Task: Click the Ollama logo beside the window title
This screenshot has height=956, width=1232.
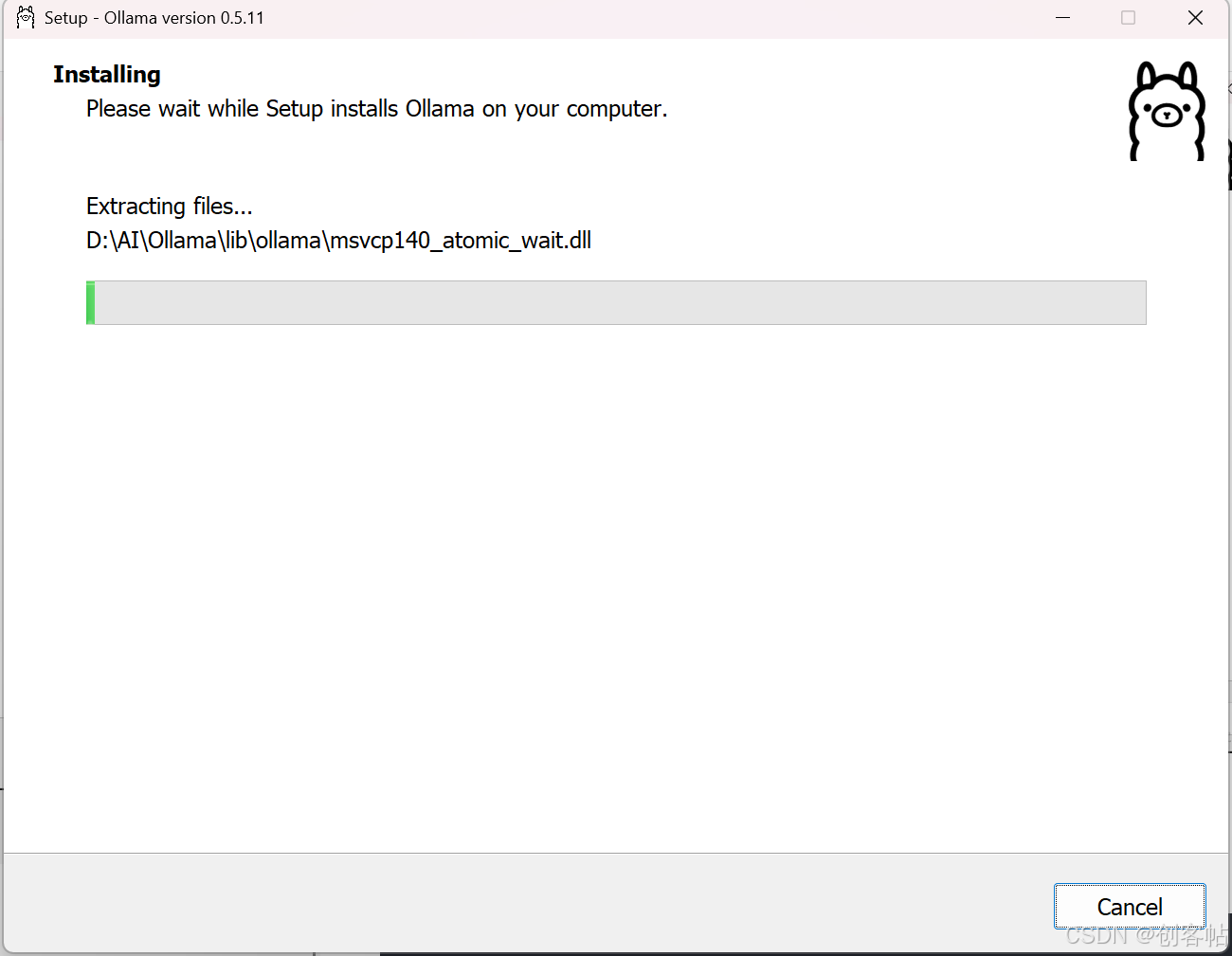Action: click(25, 17)
